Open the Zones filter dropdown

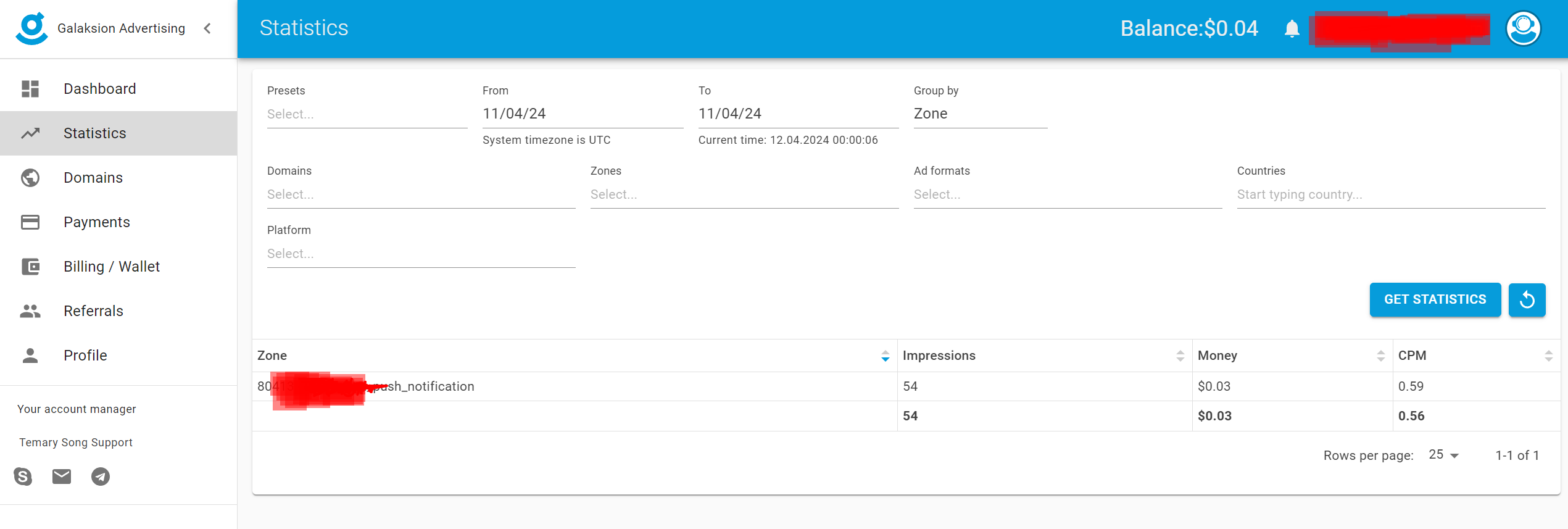pyautogui.click(x=745, y=194)
